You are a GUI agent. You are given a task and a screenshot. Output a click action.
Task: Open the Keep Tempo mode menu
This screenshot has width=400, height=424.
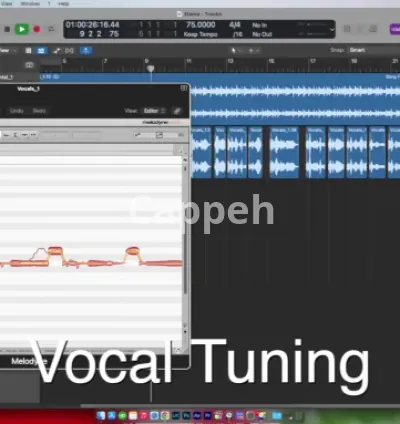tap(201, 34)
